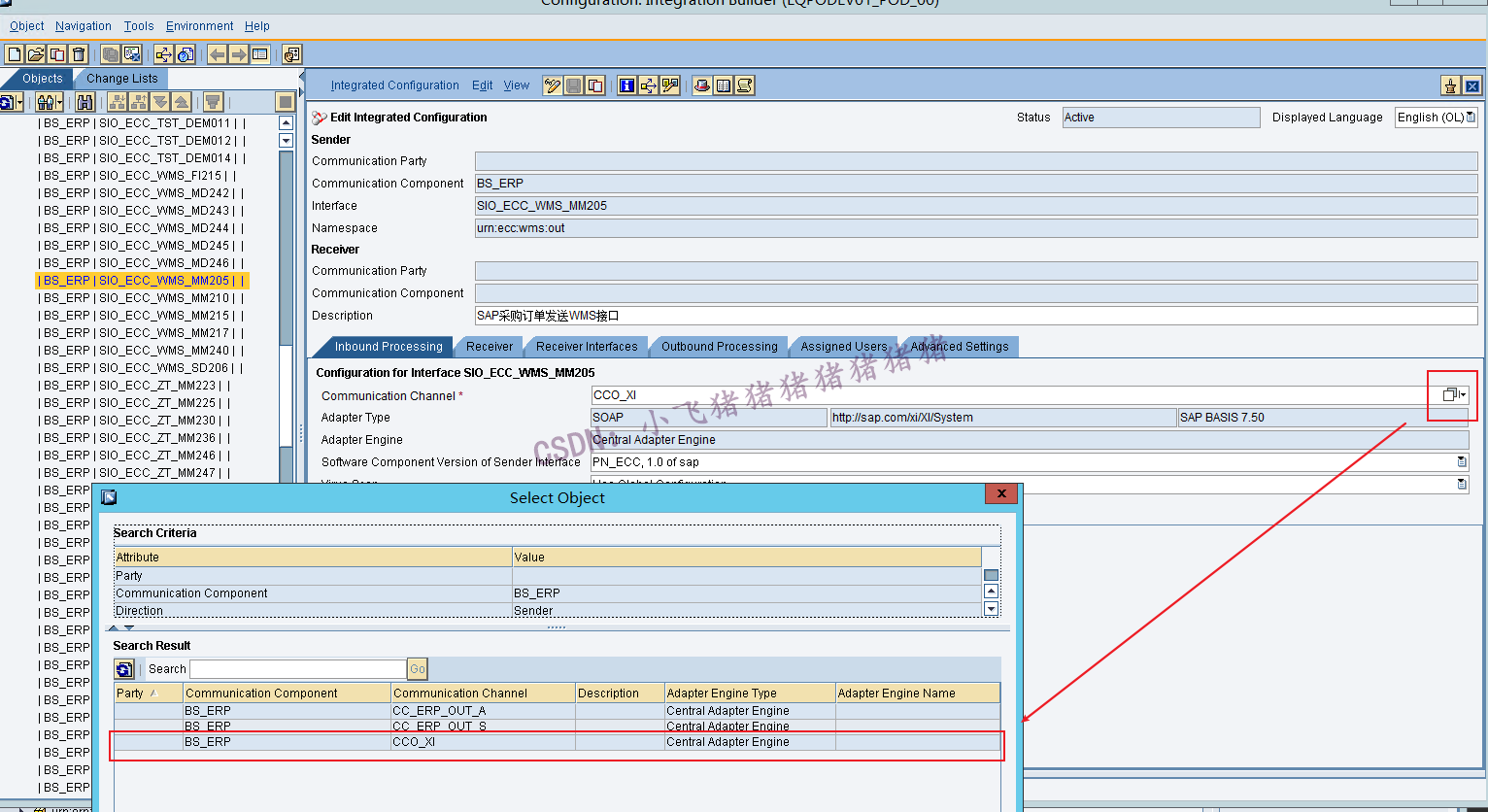Click the document help icon with question mark
The image size is (1488, 812).
[x=186, y=54]
